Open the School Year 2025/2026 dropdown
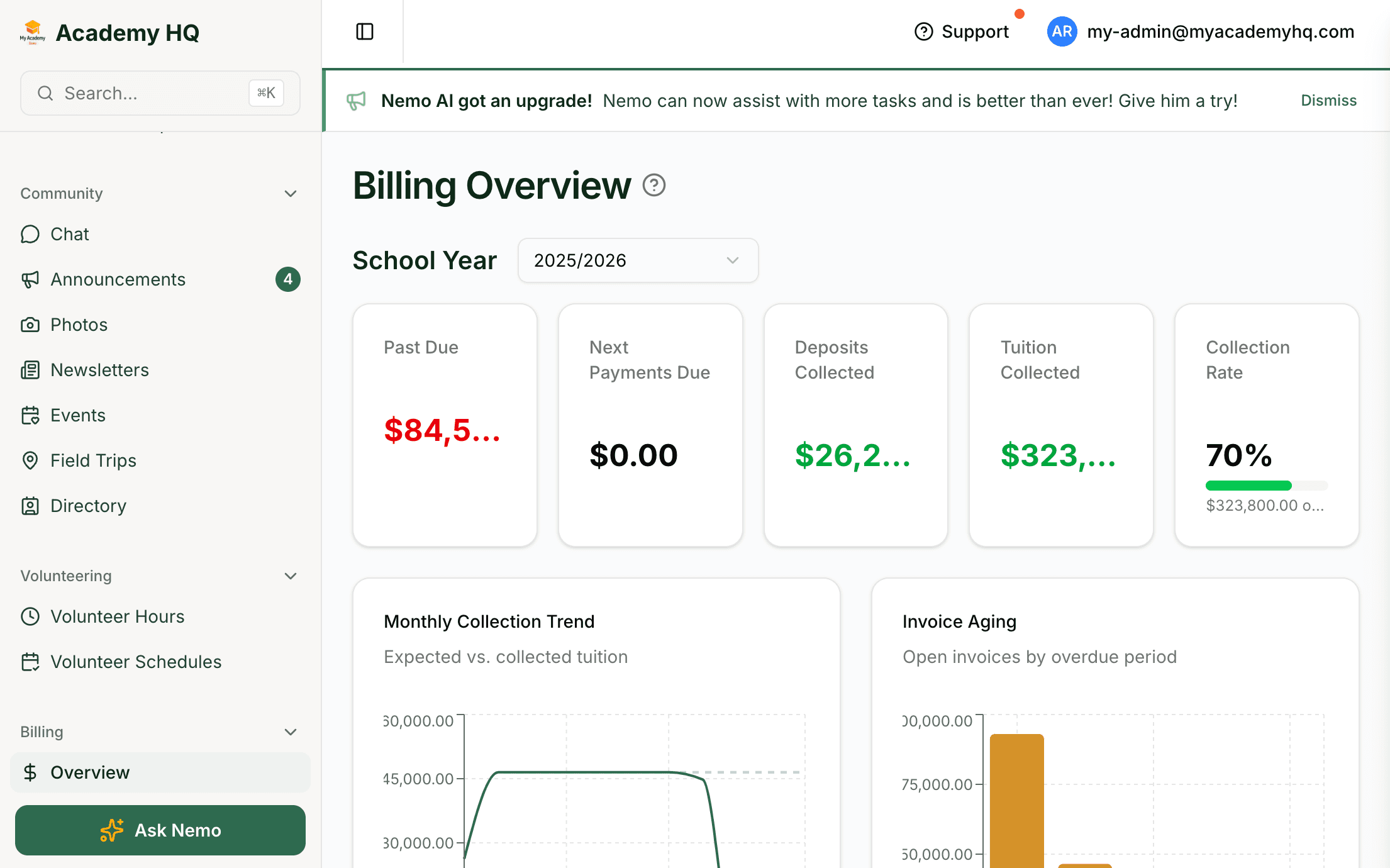This screenshot has height=868, width=1390. point(638,260)
